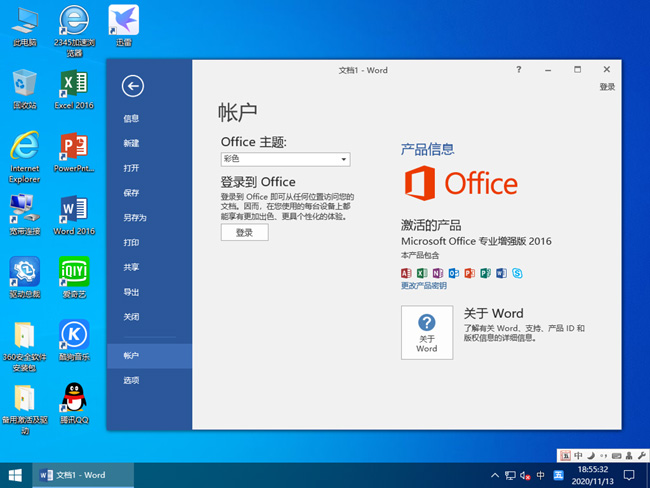
Task: Select the 腾讯QQ desktop icon
Action: tap(74, 403)
